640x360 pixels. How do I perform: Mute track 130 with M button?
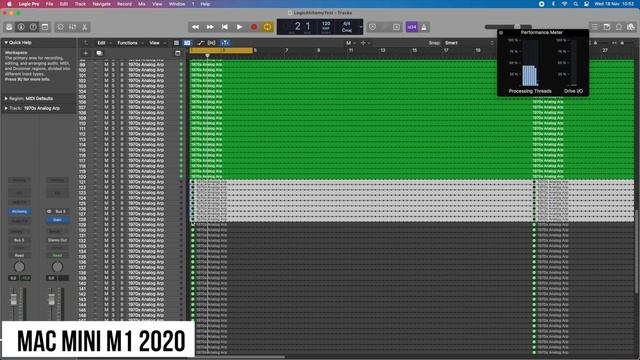106,230
